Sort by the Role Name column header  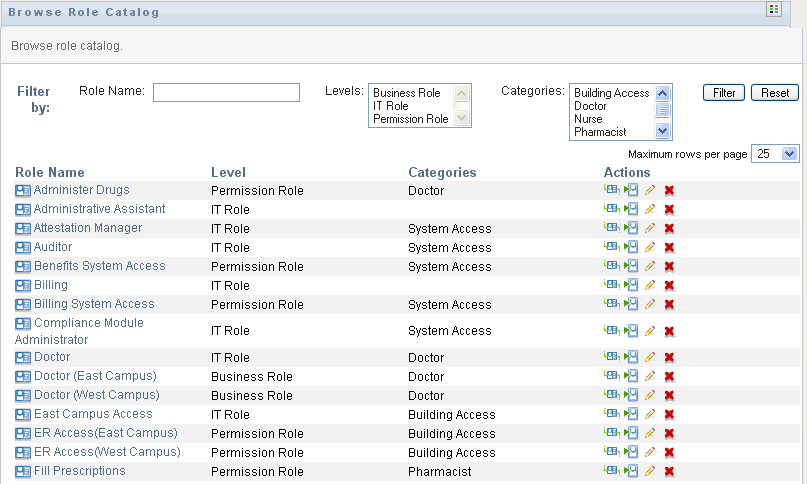click(x=50, y=173)
